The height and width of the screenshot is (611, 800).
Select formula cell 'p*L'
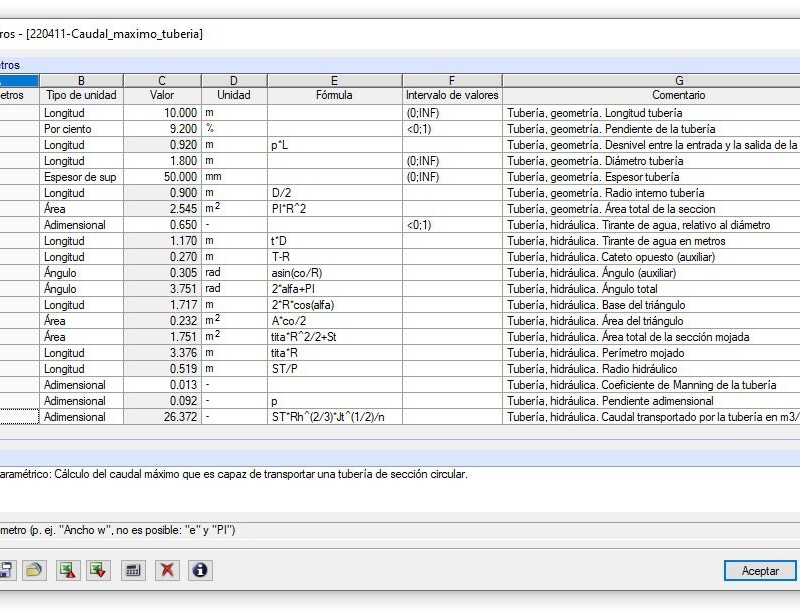[x=335, y=145]
